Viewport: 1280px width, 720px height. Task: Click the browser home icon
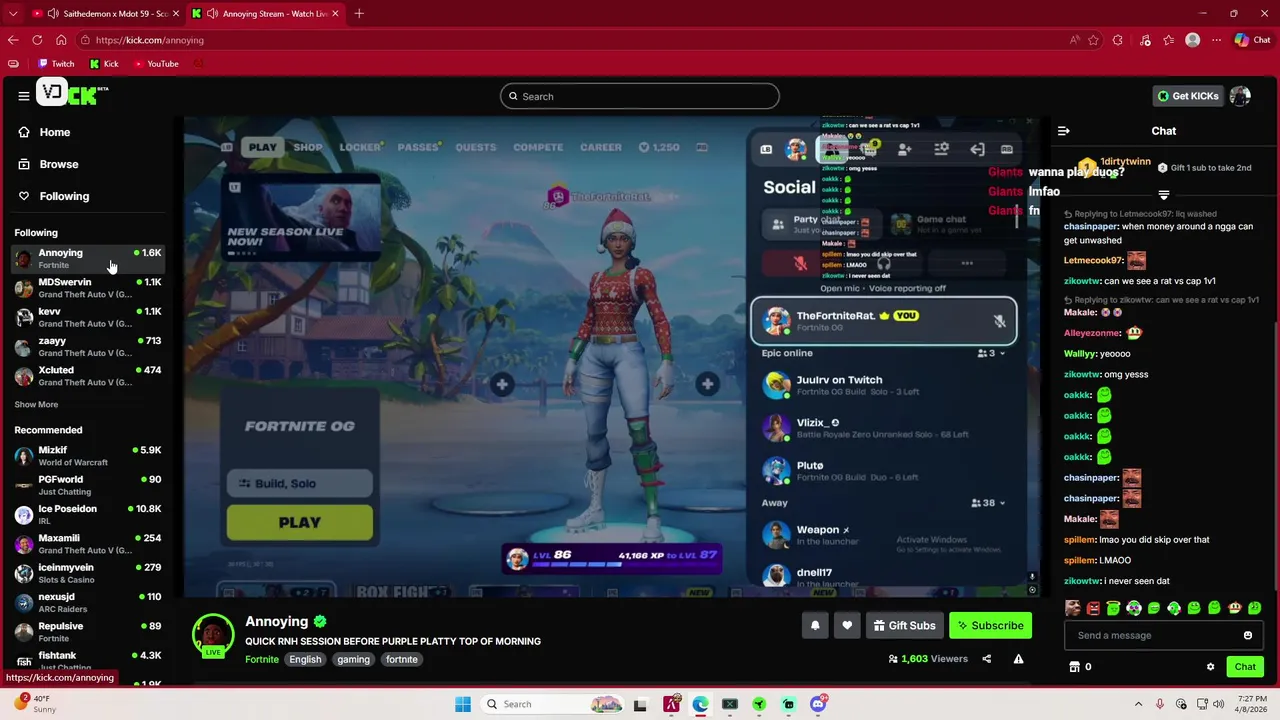pos(61,40)
